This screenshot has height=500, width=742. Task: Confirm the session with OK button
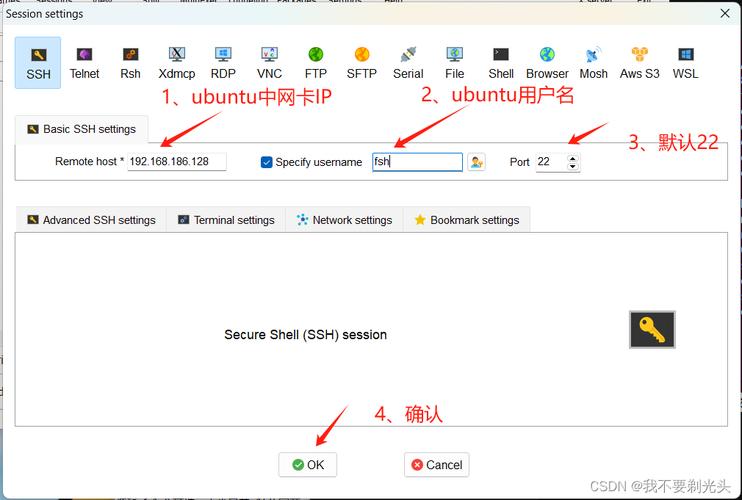308,465
